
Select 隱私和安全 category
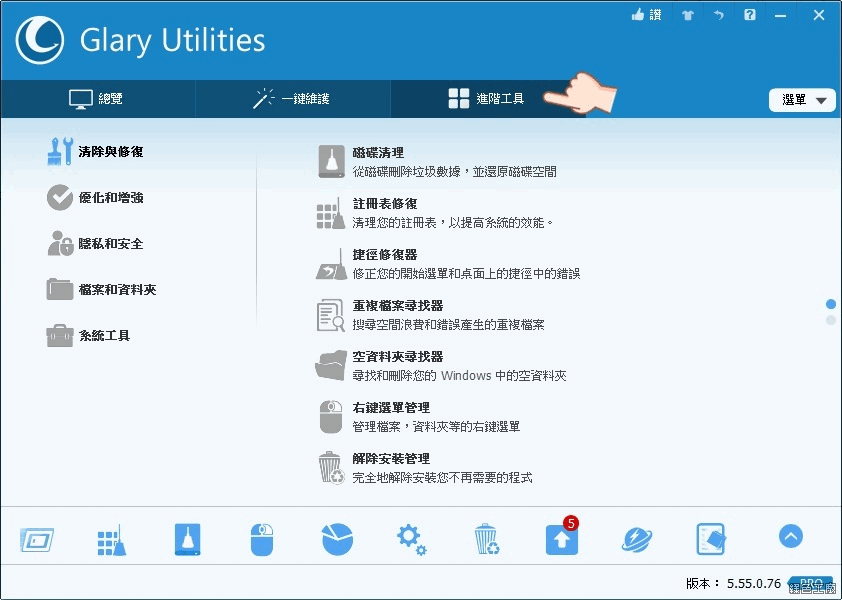click(x=111, y=244)
